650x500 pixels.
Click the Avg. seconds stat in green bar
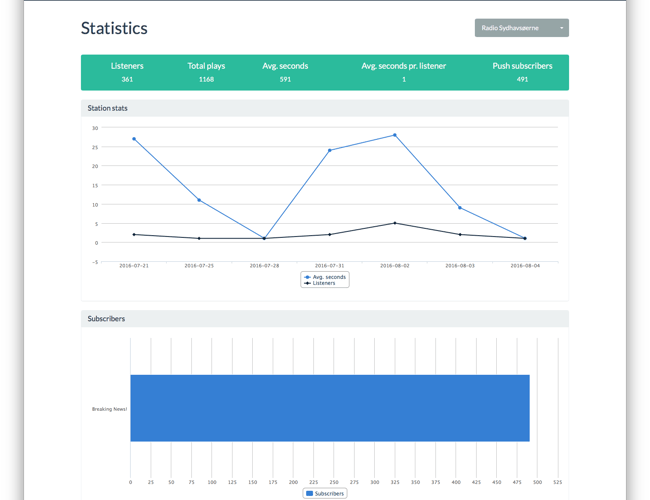(285, 72)
